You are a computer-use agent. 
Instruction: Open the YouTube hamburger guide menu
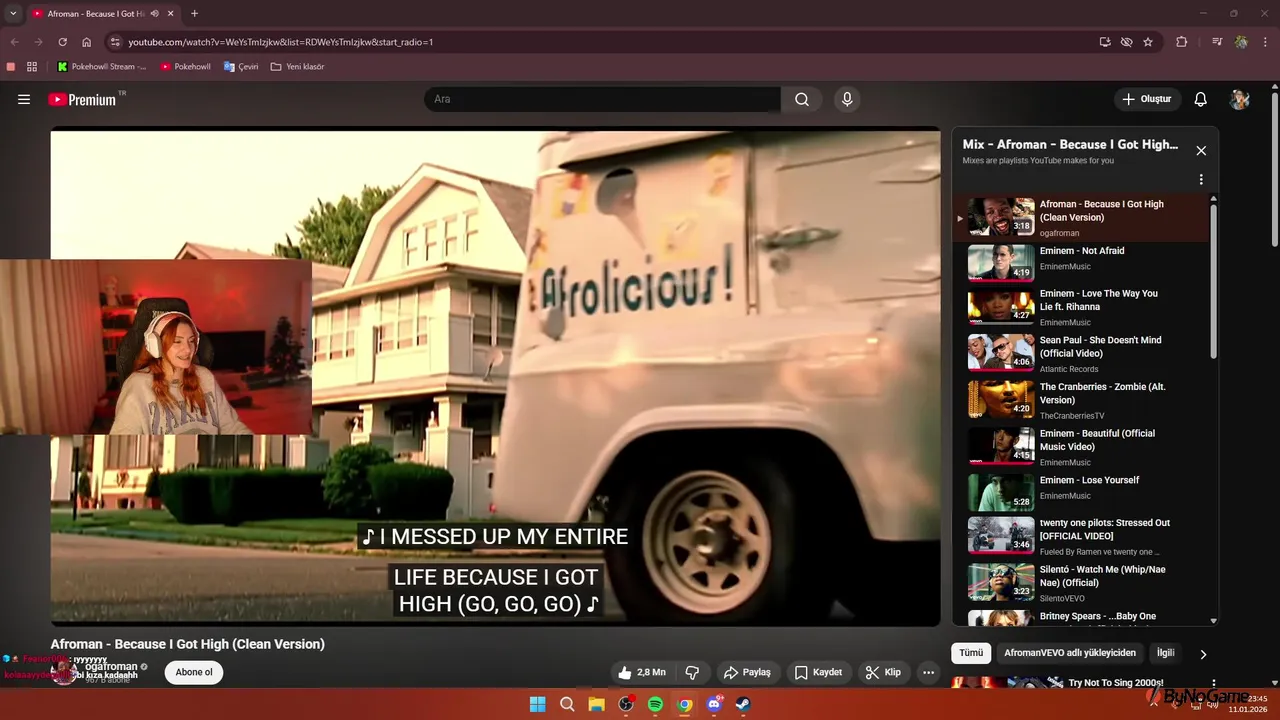click(24, 99)
